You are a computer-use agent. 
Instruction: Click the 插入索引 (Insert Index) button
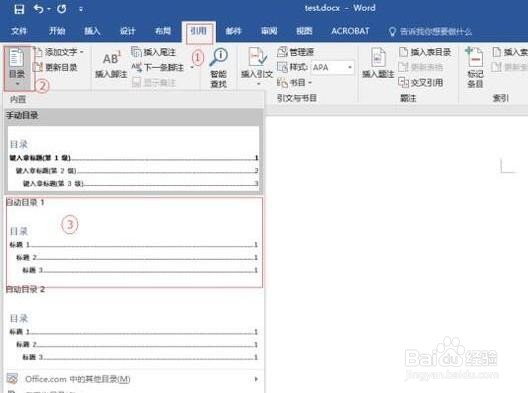[x=510, y=52]
